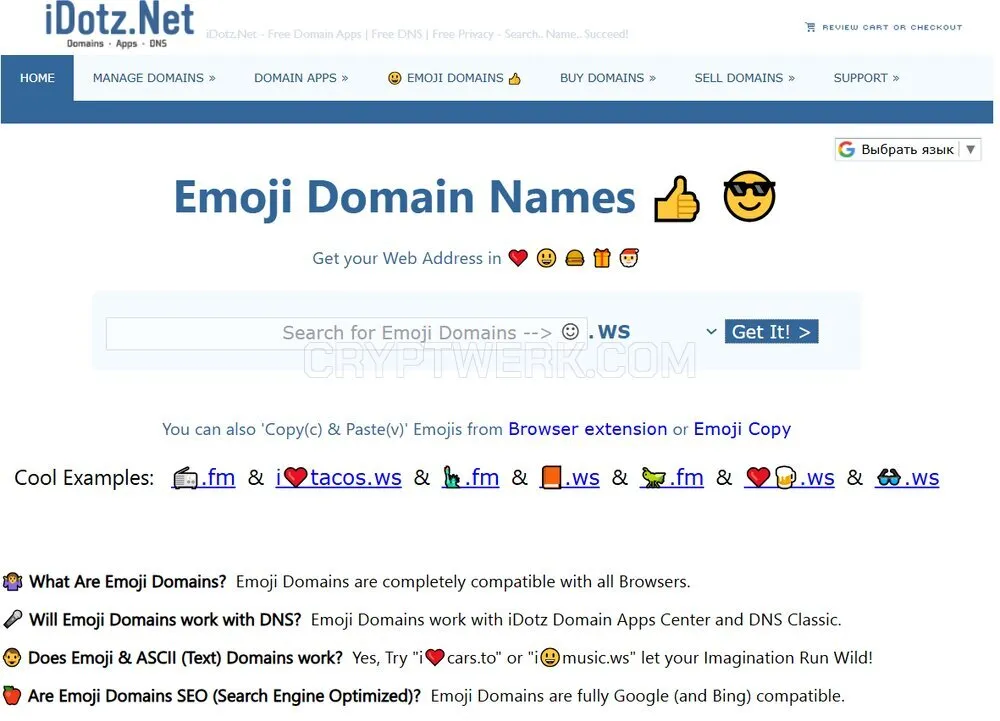Select 'Does Emoji & ASCII (Text) Domains work?' text

185,658
